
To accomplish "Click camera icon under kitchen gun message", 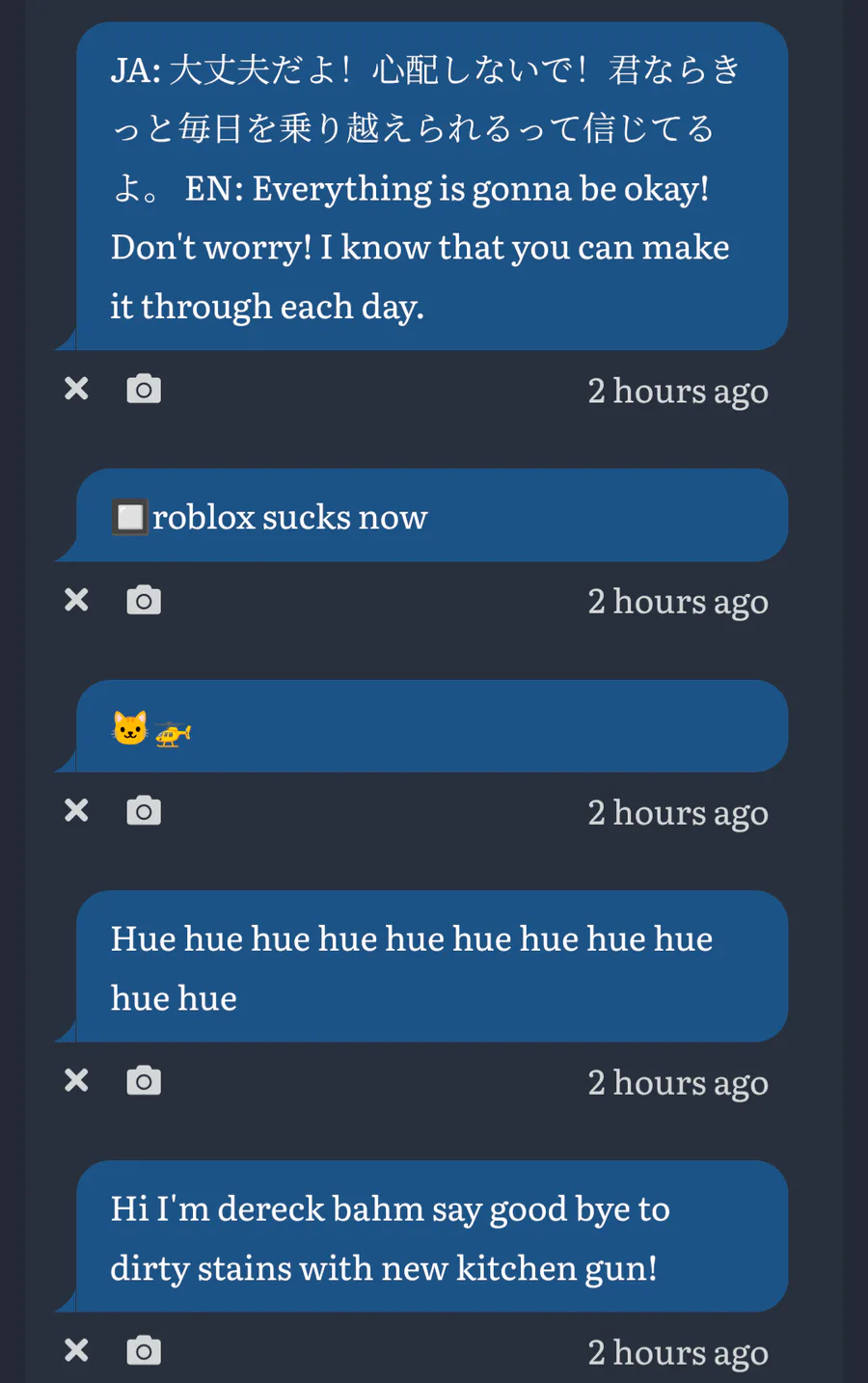I will click(x=144, y=1350).
